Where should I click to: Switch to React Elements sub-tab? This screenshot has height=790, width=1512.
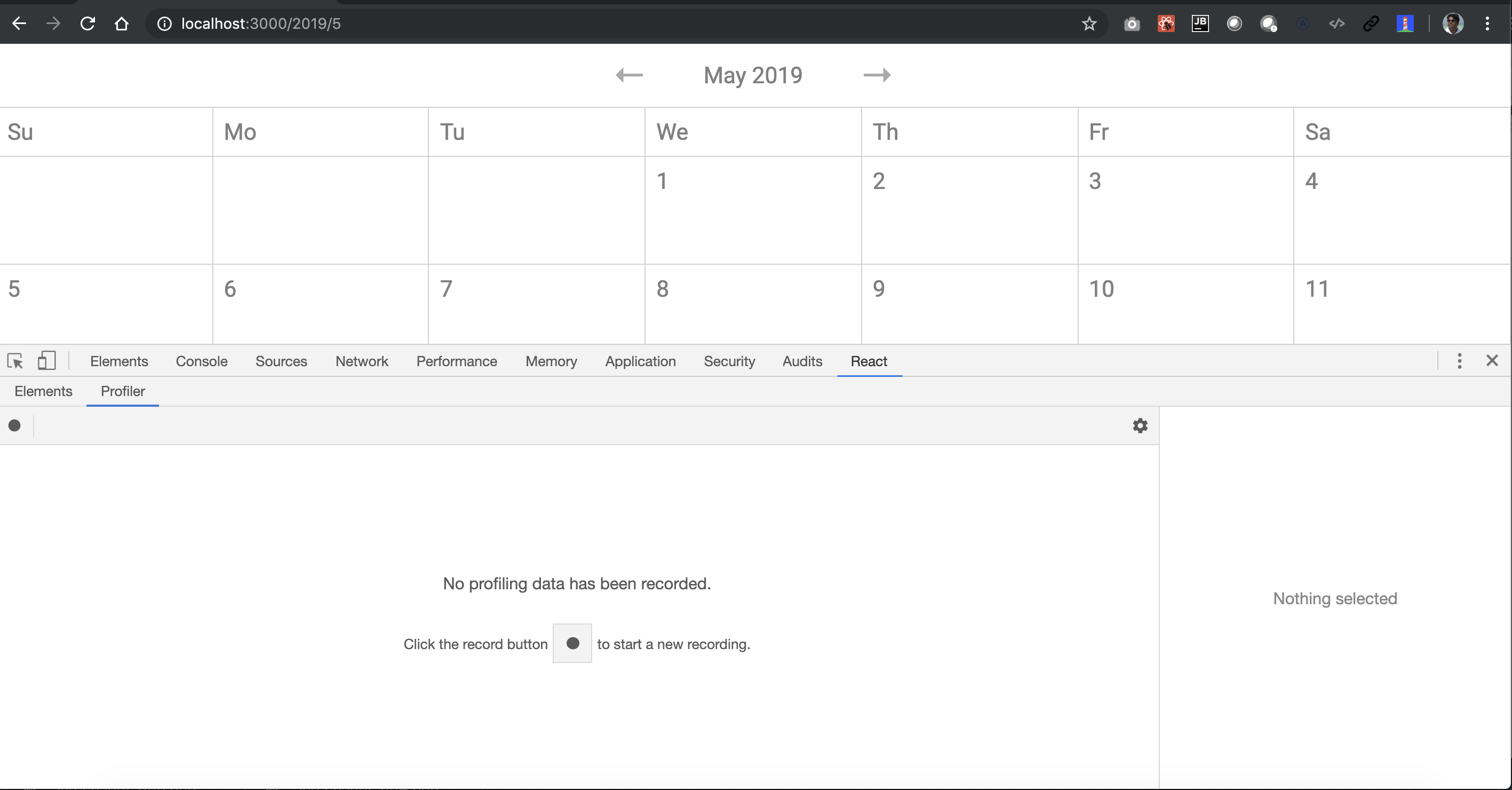(x=43, y=391)
